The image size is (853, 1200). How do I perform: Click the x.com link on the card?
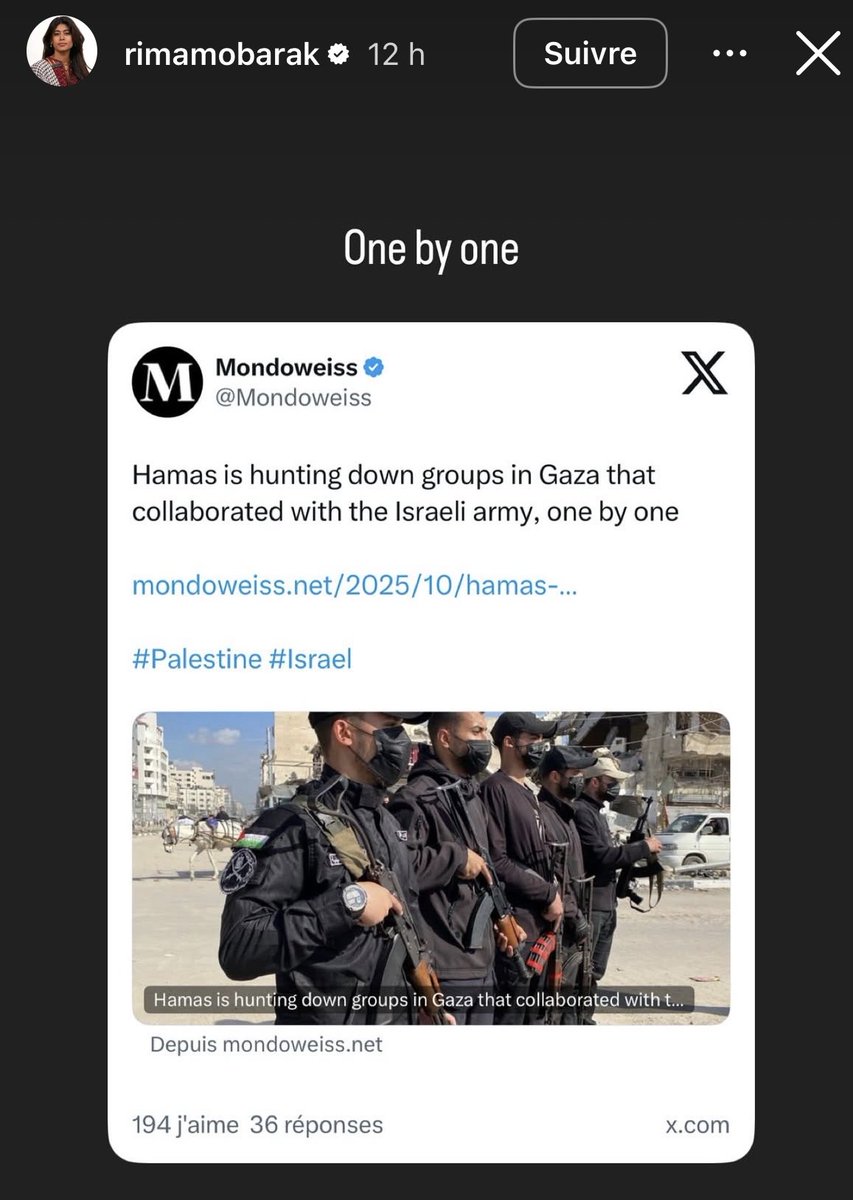click(697, 1125)
